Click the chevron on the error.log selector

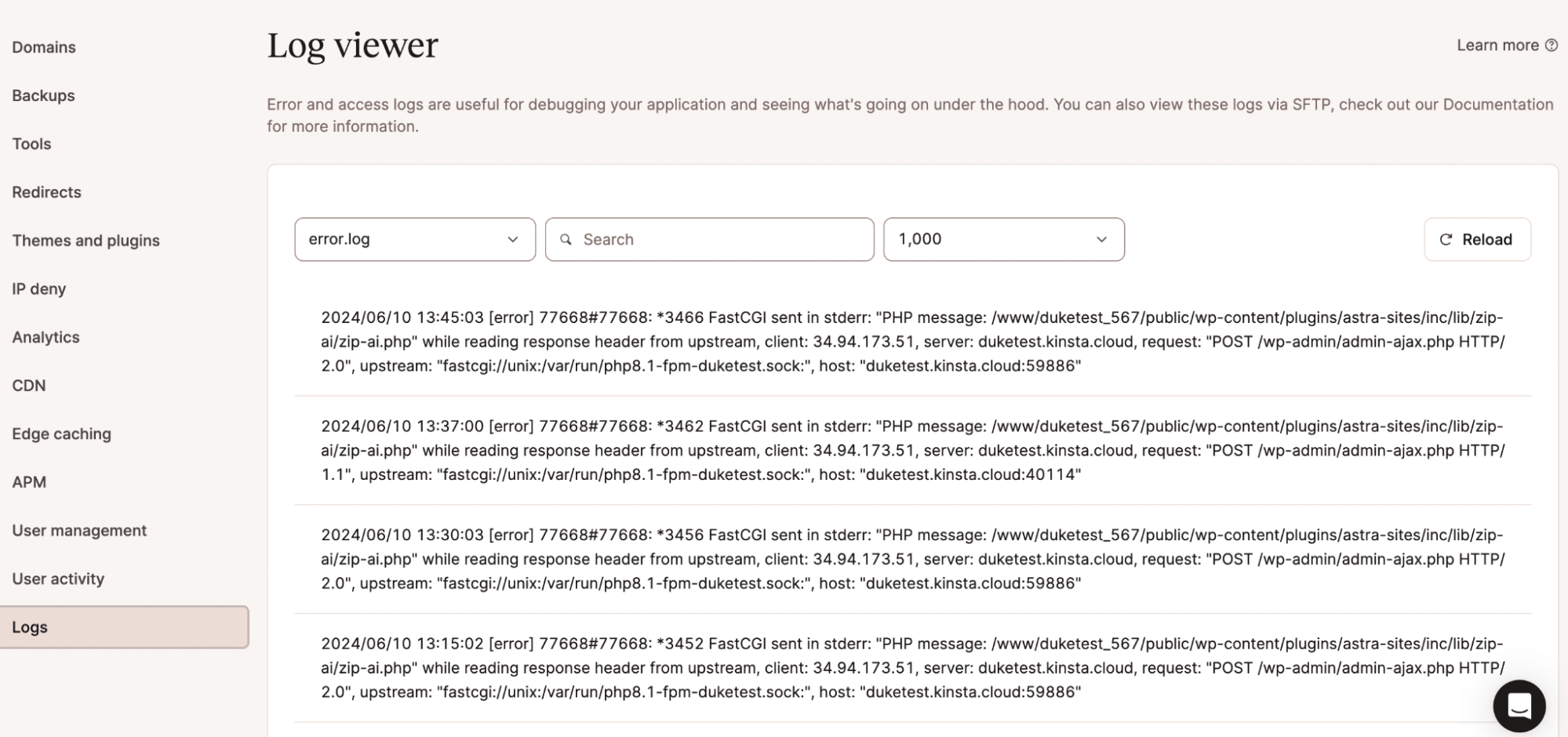point(512,240)
